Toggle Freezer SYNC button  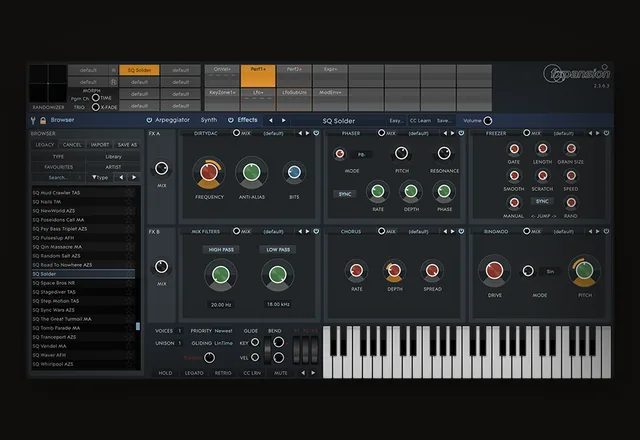point(542,201)
